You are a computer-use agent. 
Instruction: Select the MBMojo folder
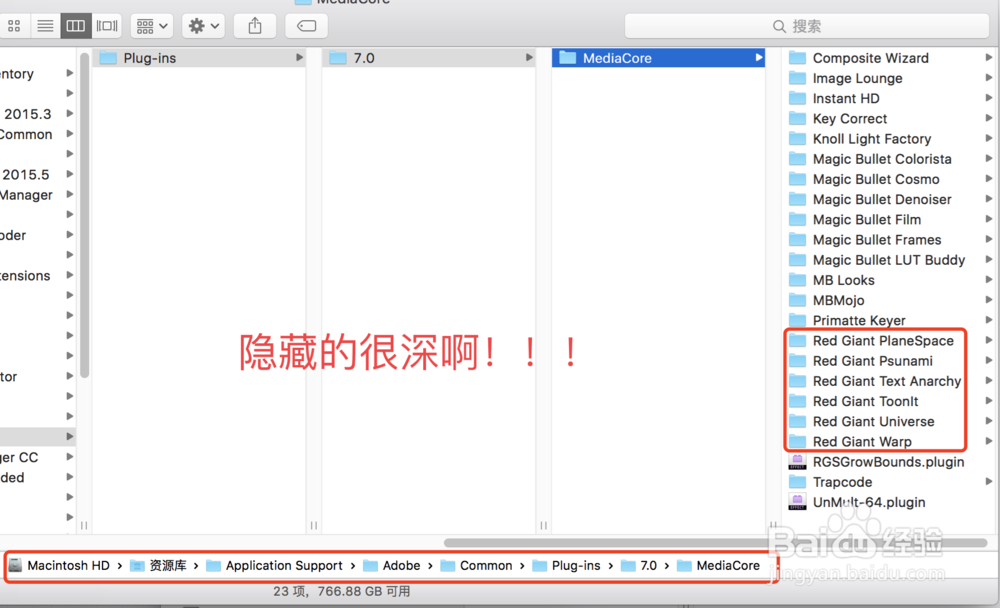(x=890, y=300)
